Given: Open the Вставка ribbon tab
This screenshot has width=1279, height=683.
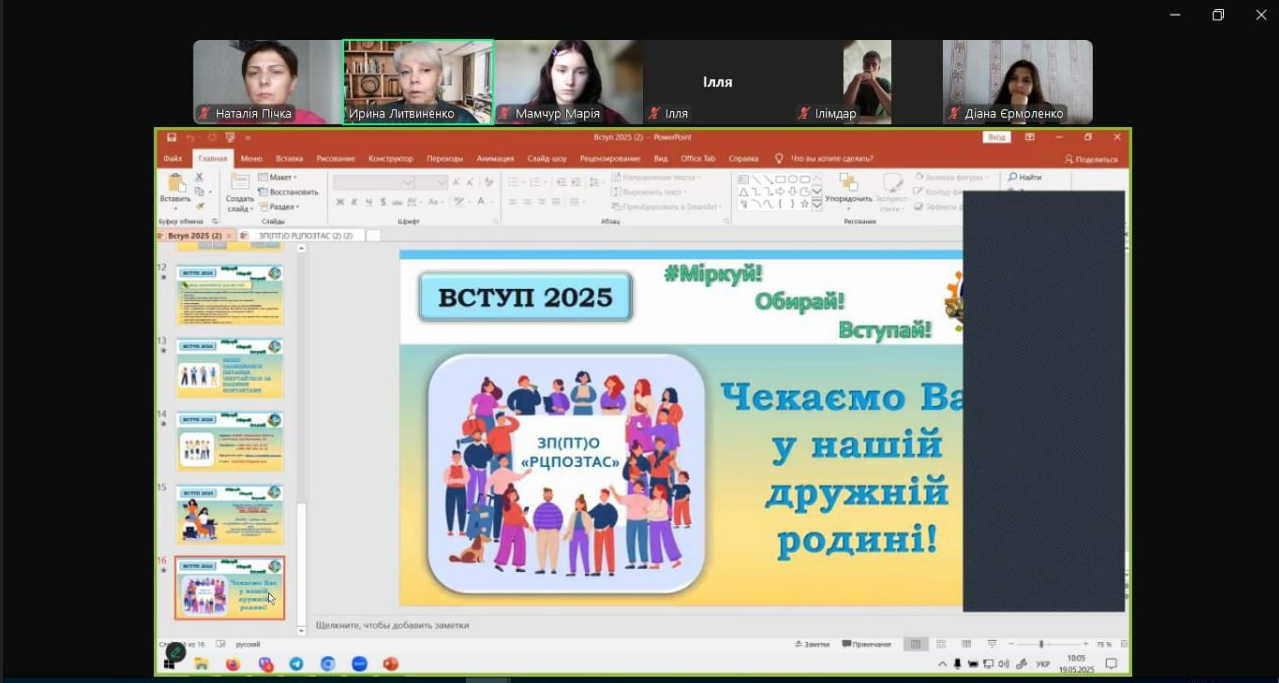Looking at the screenshot, I should point(289,158).
